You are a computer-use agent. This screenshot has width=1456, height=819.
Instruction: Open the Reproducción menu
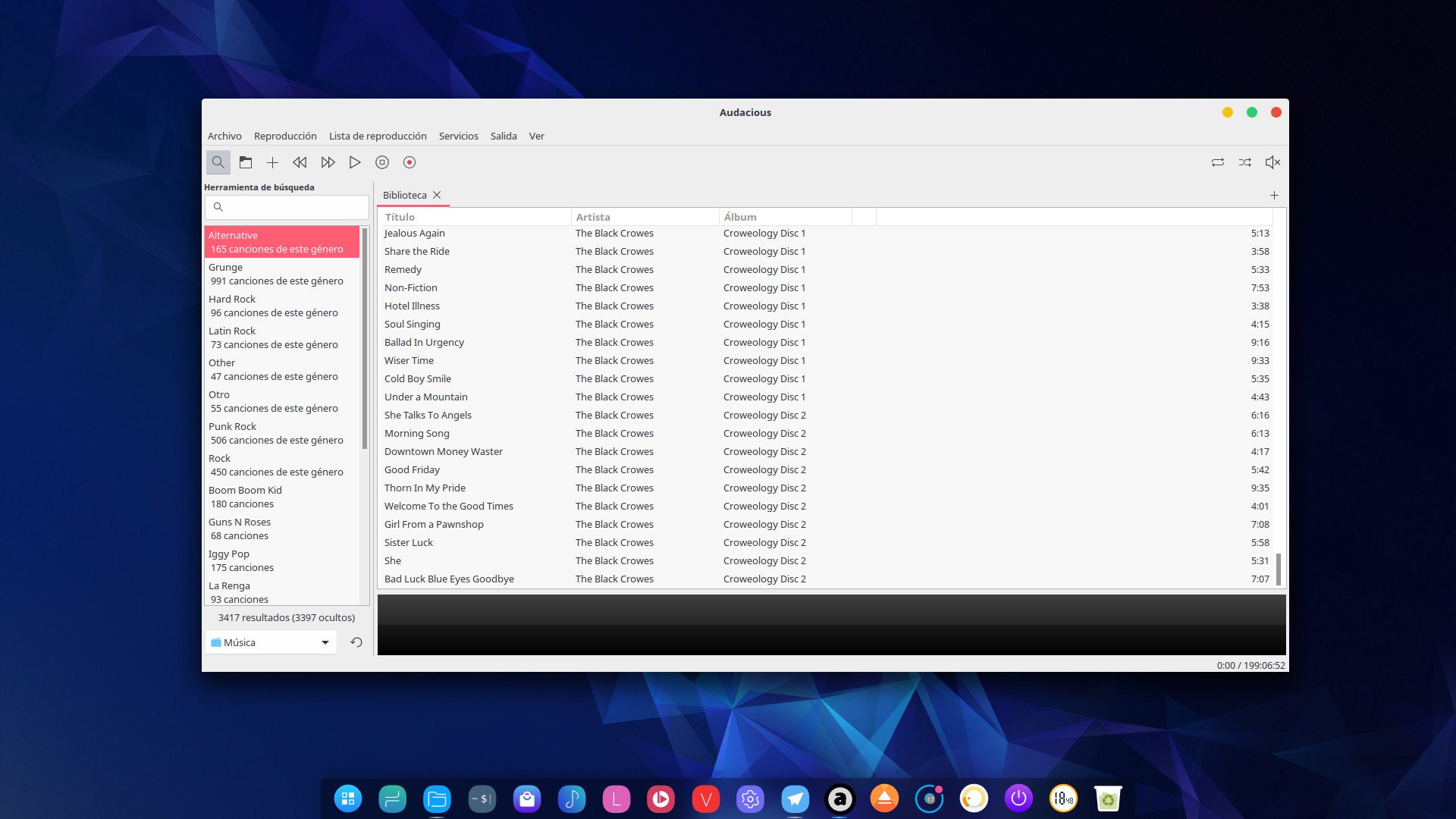tap(285, 136)
